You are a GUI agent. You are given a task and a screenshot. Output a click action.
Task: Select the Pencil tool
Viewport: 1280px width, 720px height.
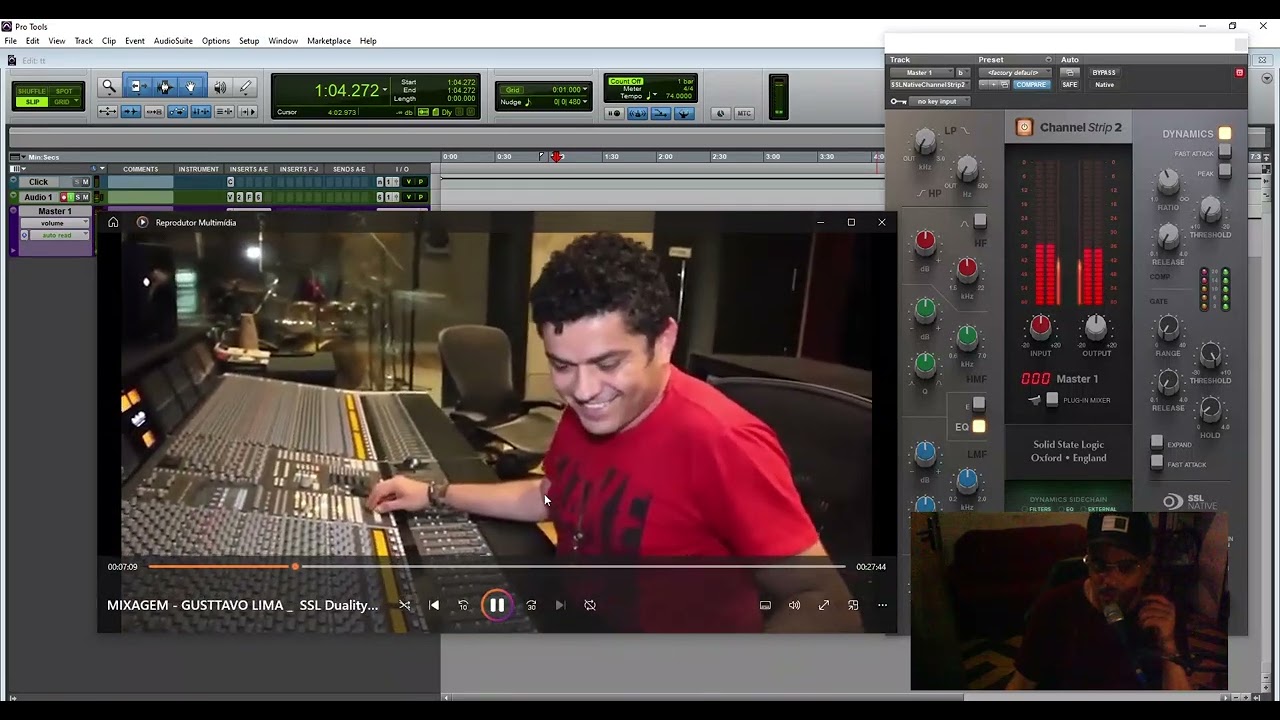click(245, 87)
